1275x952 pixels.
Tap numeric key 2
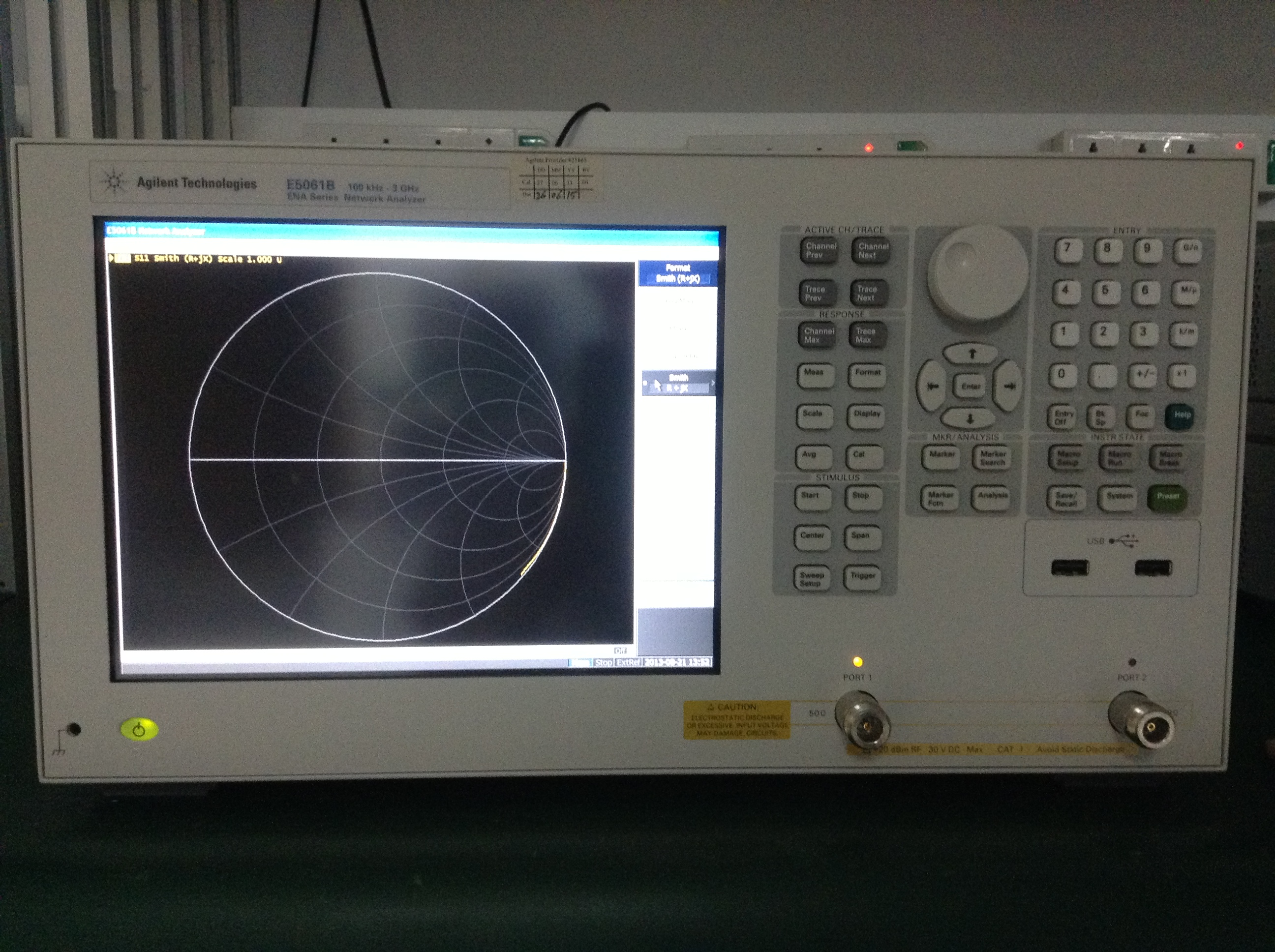[1104, 334]
